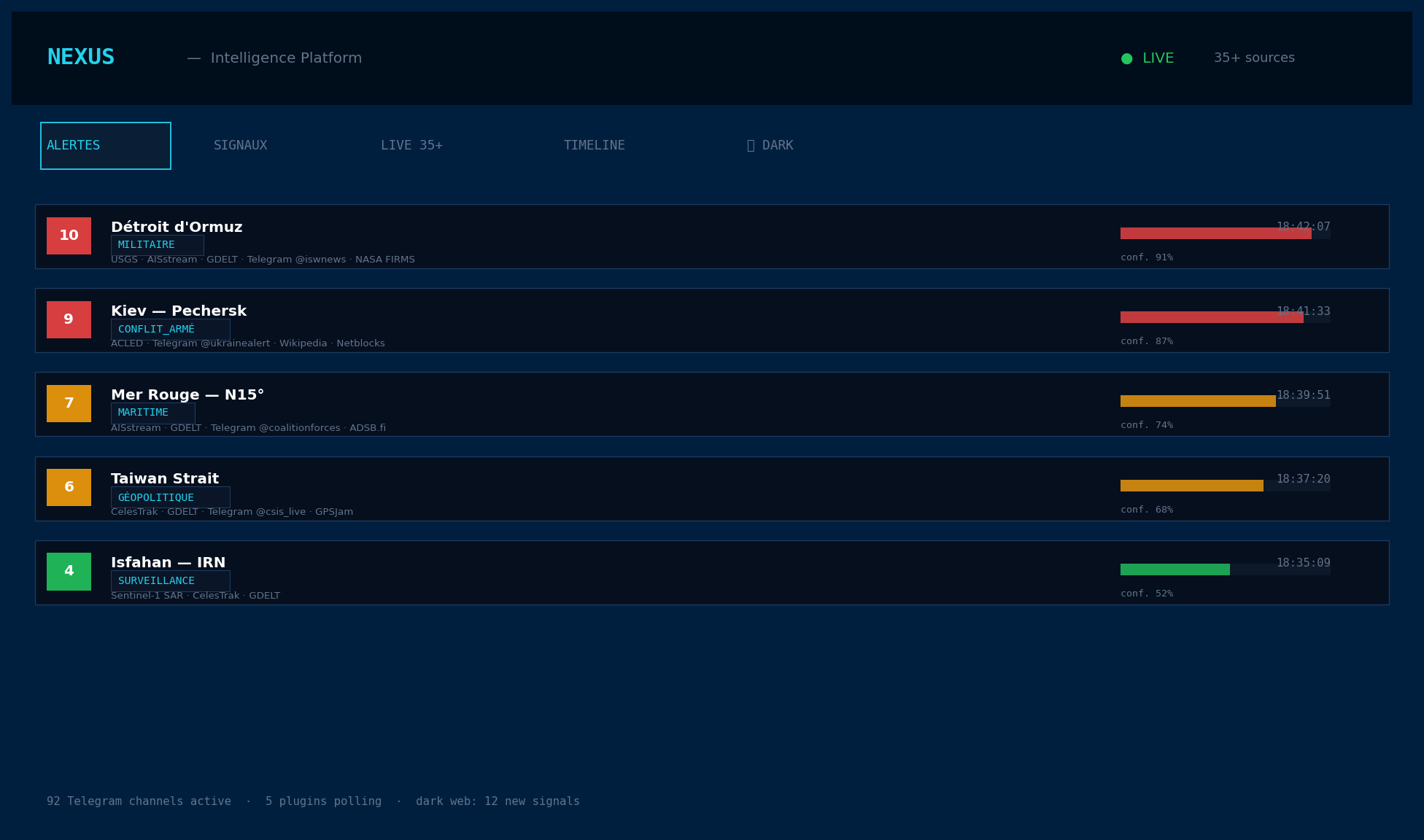The width and height of the screenshot is (1424, 840).
Task: Click the orange severity 7 badge
Action: [69, 403]
